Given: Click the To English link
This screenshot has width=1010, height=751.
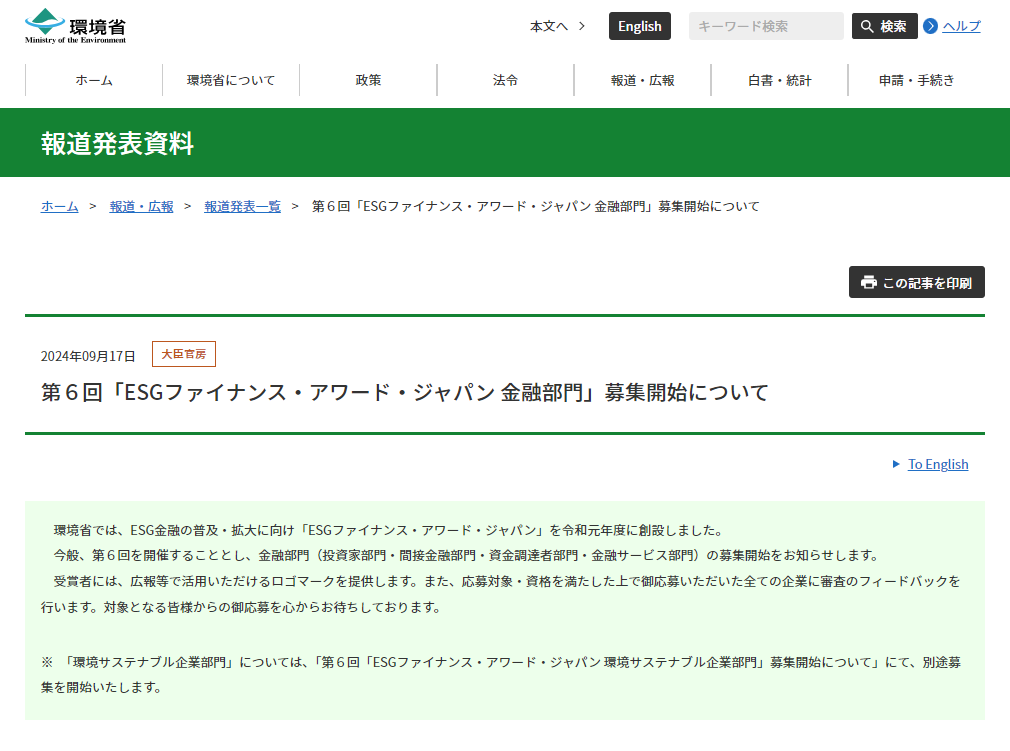Looking at the screenshot, I should [x=937, y=464].
